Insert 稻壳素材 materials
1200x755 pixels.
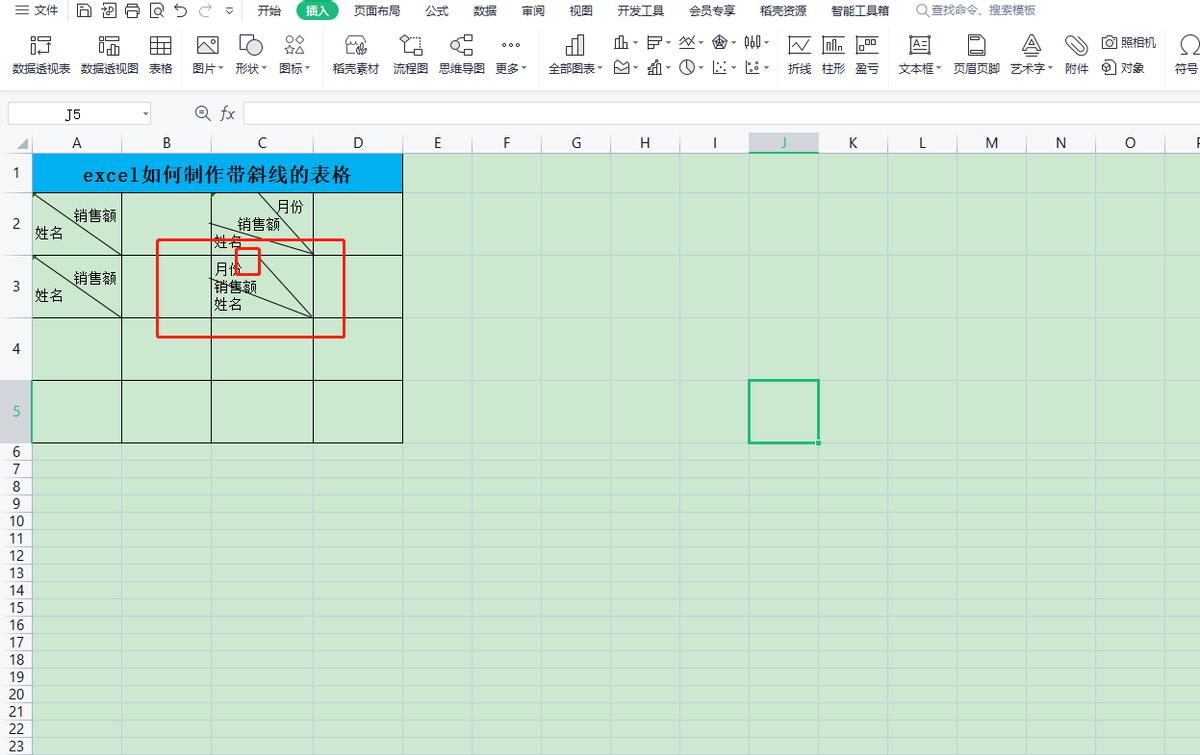[x=356, y=46]
